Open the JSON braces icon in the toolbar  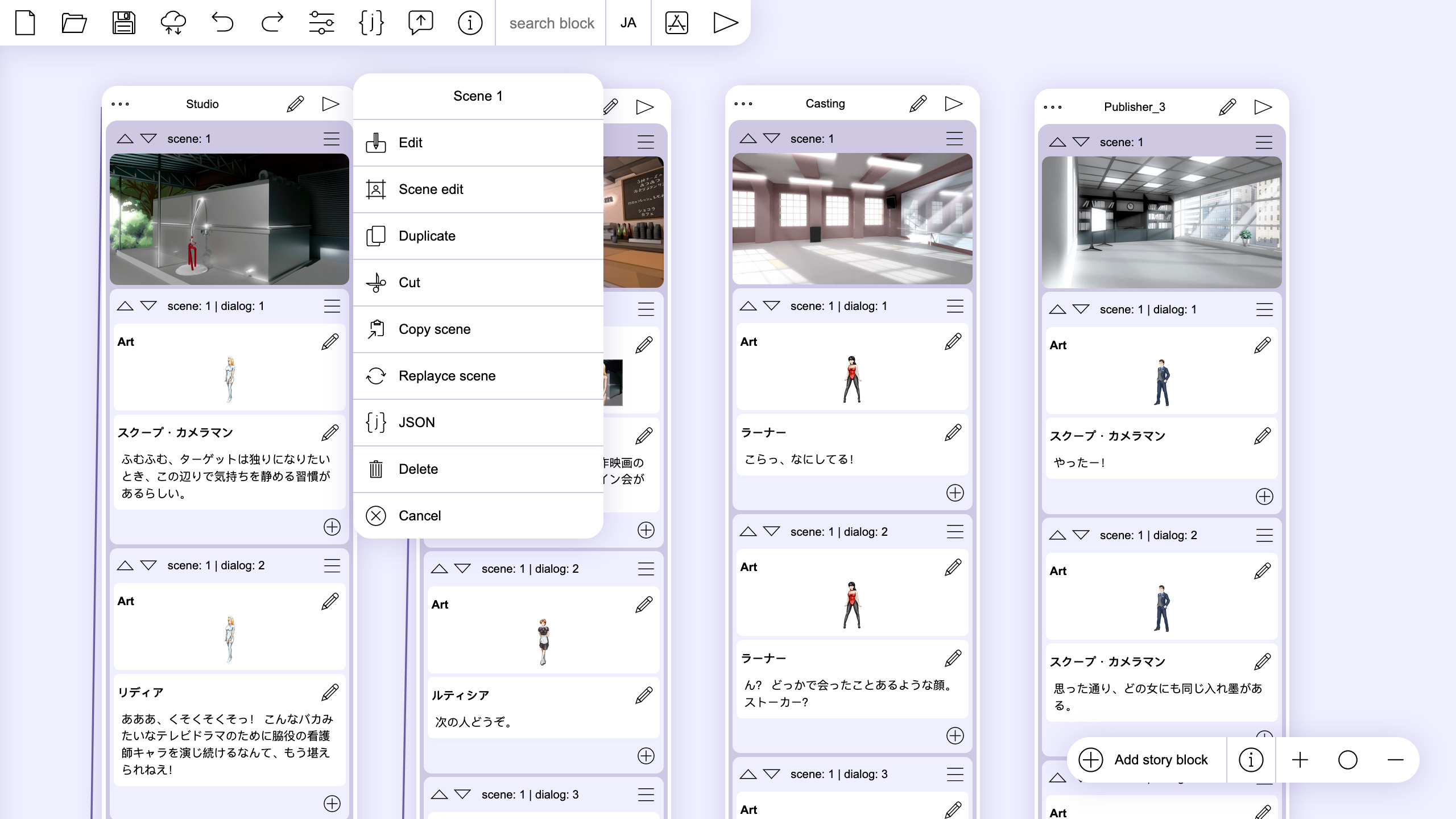click(x=370, y=23)
